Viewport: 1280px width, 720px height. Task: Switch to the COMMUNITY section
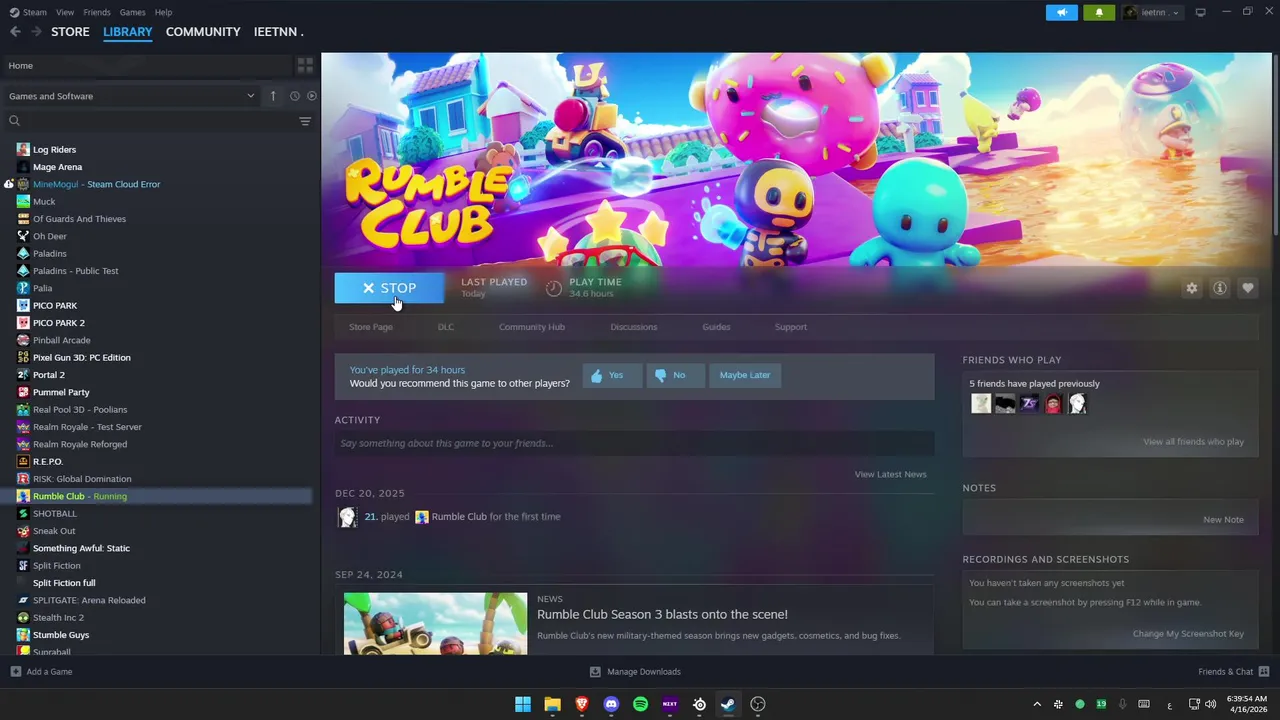tap(203, 32)
